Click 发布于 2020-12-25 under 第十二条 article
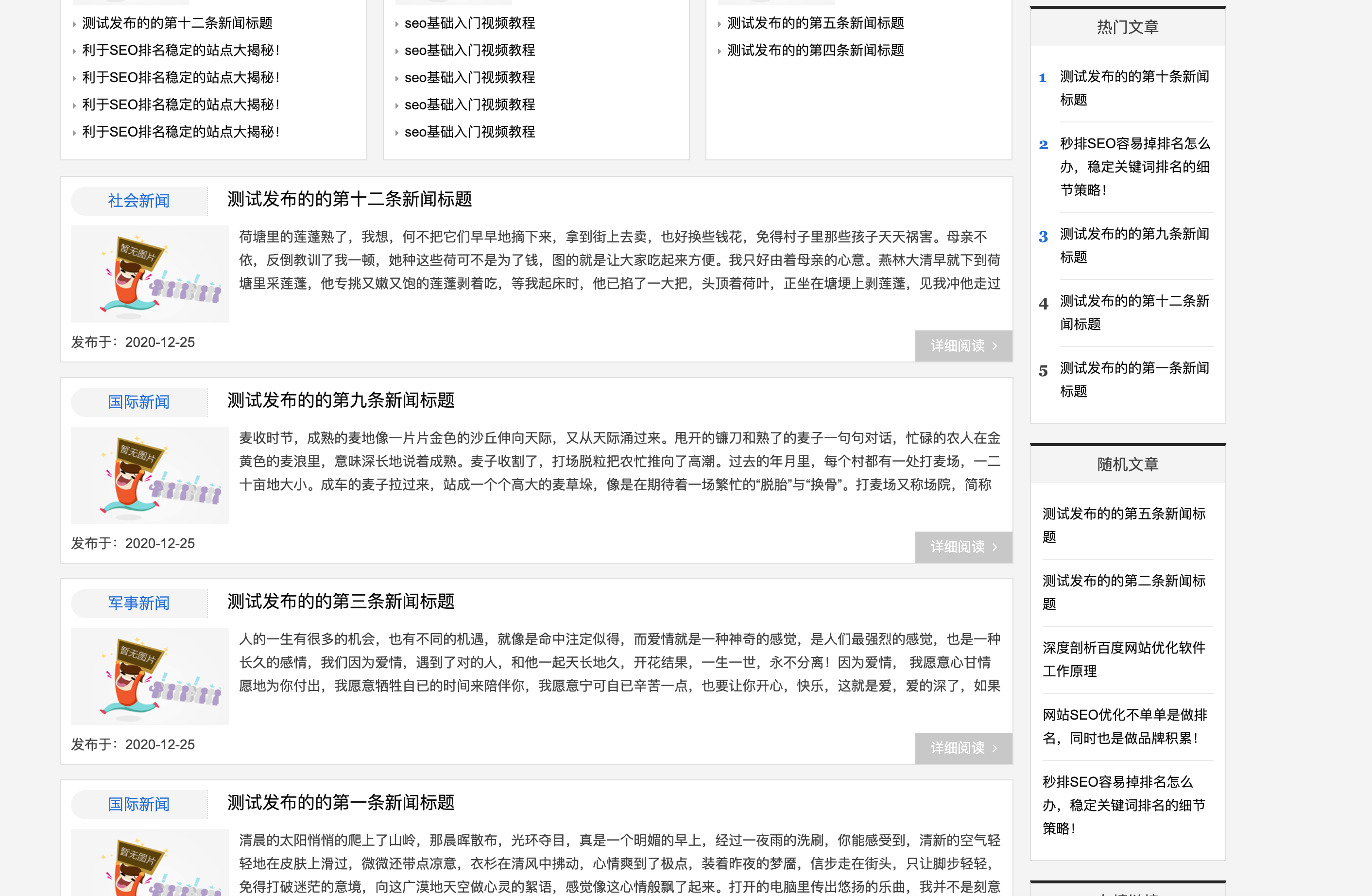This screenshot has width=1372, height=896. pyautogui.click(x=133, y=343)
